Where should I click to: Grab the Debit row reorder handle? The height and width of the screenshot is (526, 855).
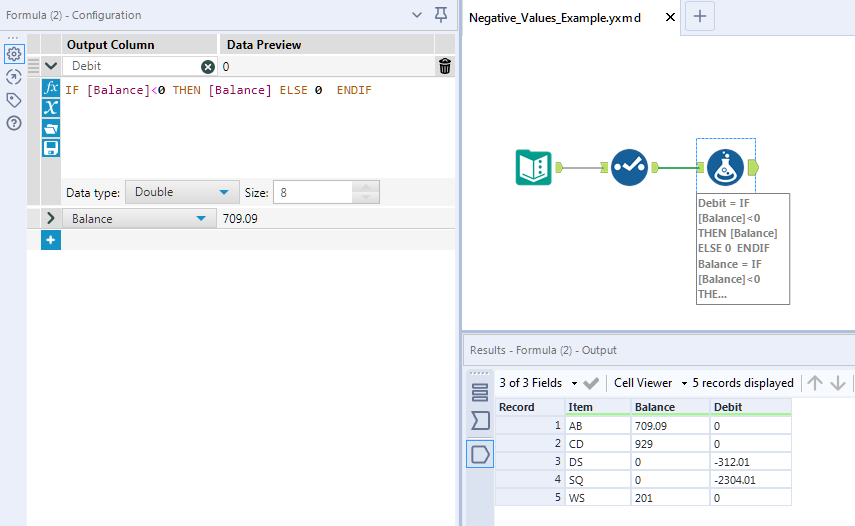click(x=33, y=66)
